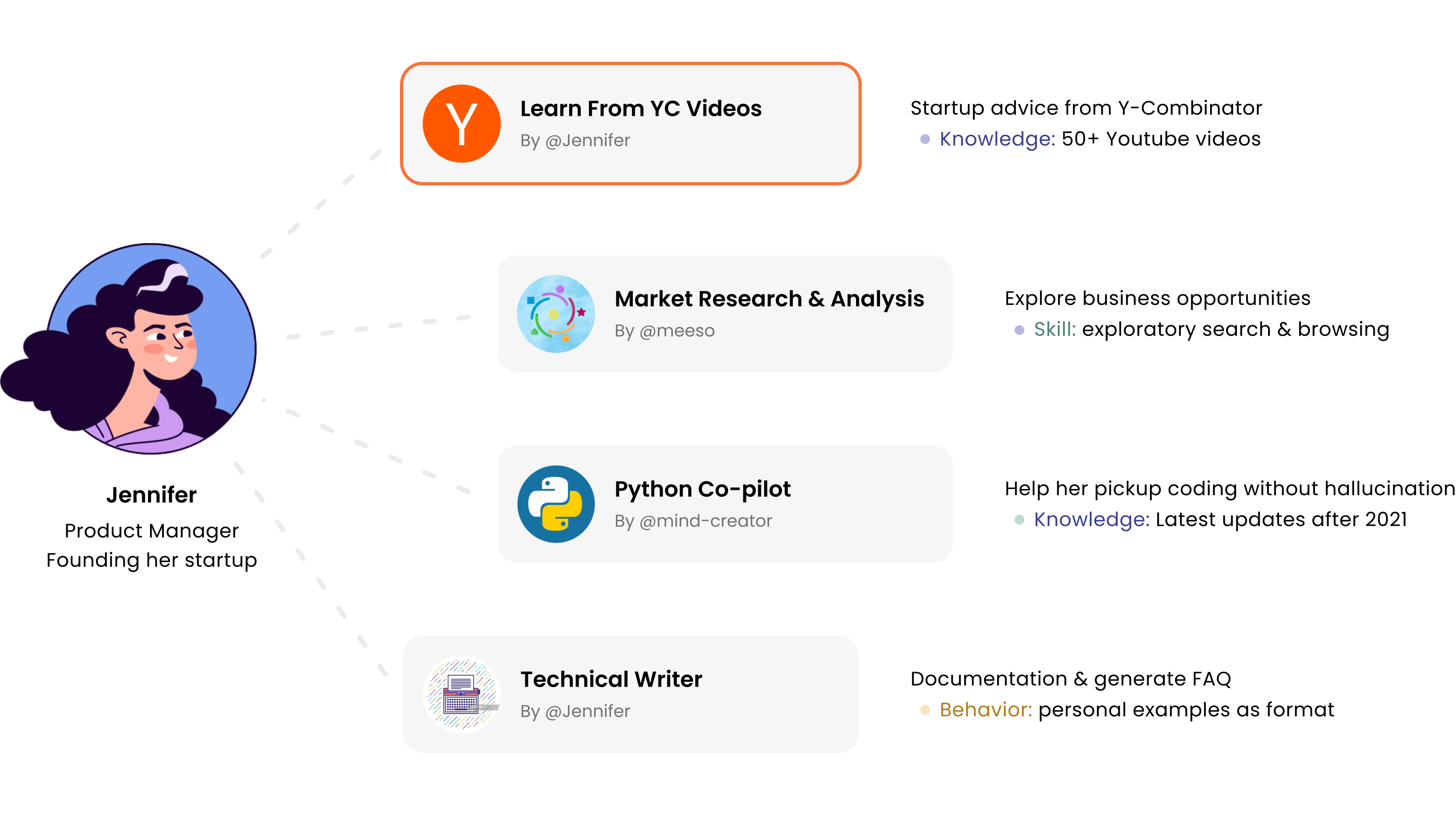Click the Market Research circular arrows icon
The width and height of the screenshot is (1456, 818).
(556, 314)
